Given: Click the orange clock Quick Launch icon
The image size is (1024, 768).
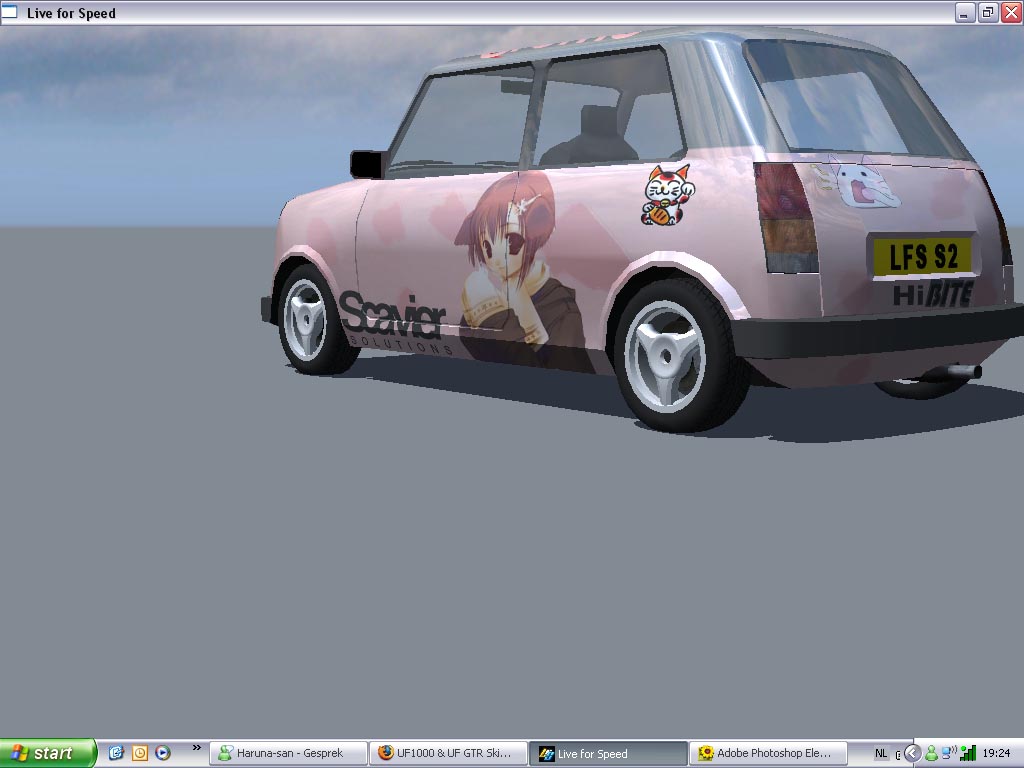Looking at the screenshot, I should click(x=140, y=753).
